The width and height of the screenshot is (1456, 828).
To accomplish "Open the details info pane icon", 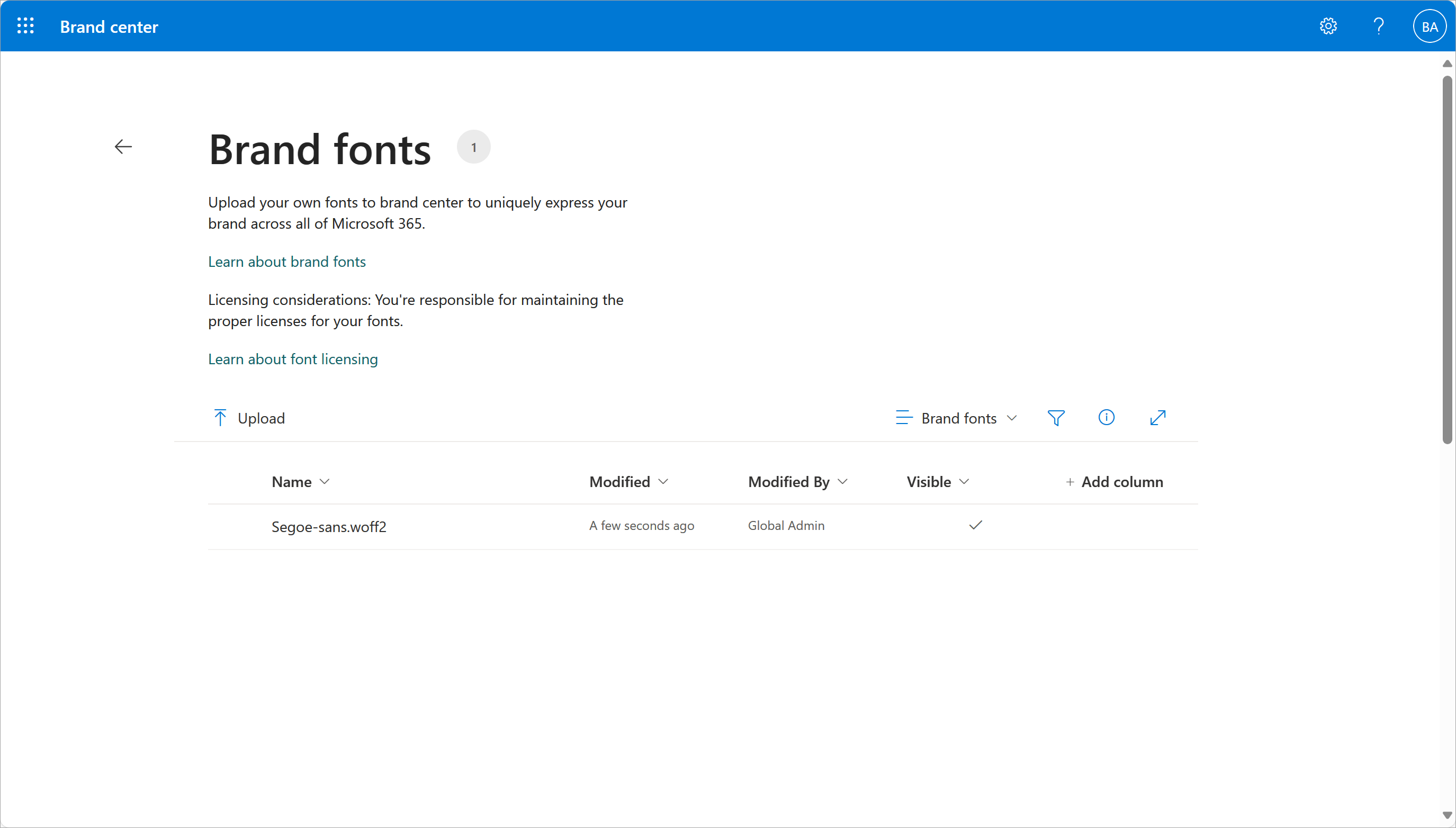I will tap(1106, 418).
